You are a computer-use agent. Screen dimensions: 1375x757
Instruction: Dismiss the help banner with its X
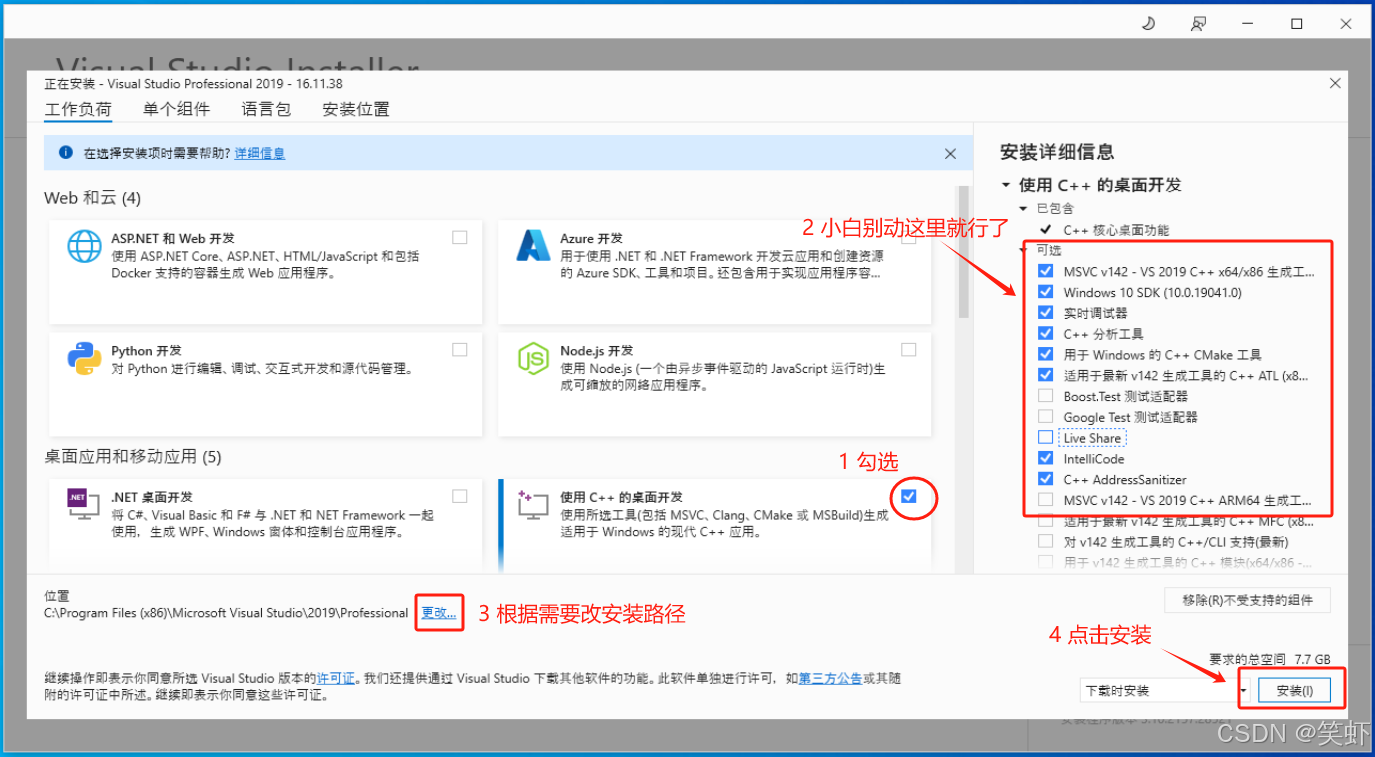pyautogui.click(x=950, y=153)
